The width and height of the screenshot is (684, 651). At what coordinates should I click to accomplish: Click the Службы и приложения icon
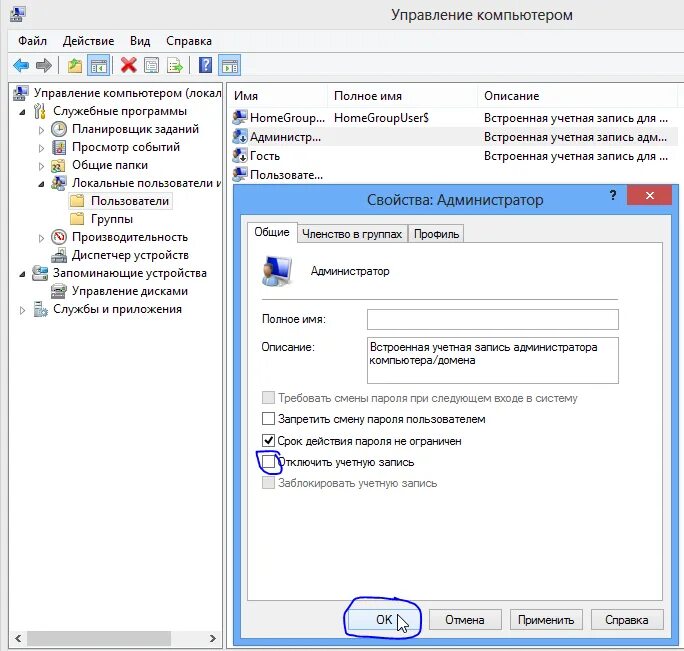(41, 309)
